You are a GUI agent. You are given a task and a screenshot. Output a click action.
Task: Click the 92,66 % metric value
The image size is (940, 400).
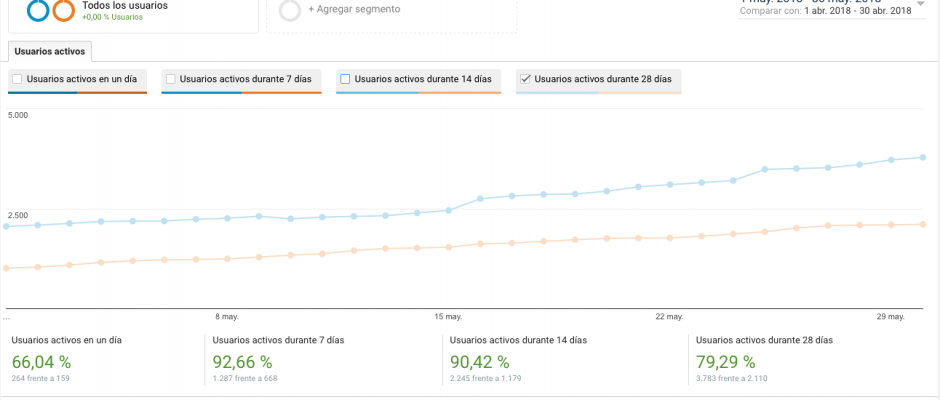point(242,362)
